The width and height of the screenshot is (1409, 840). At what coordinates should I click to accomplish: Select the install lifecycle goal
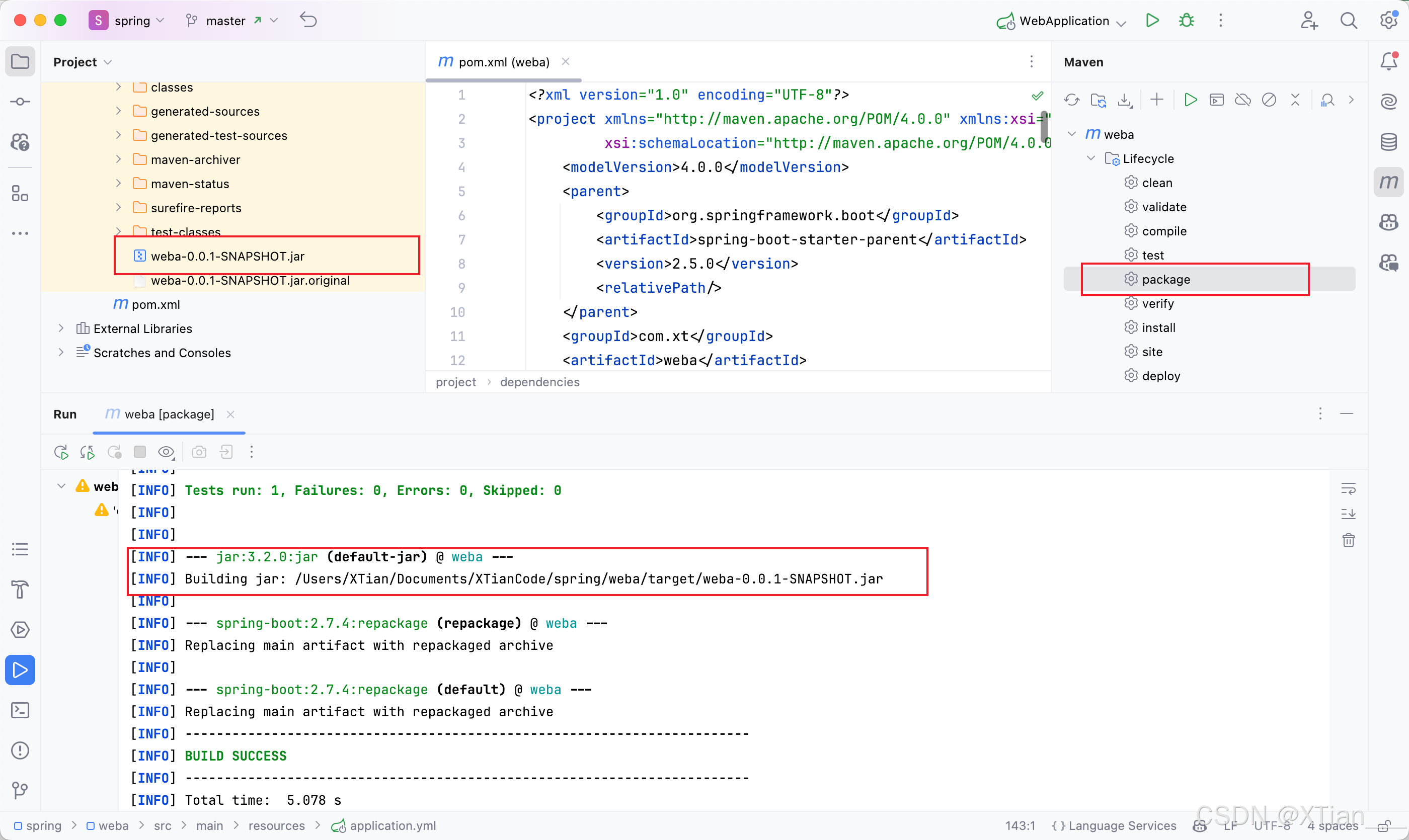1158,328
